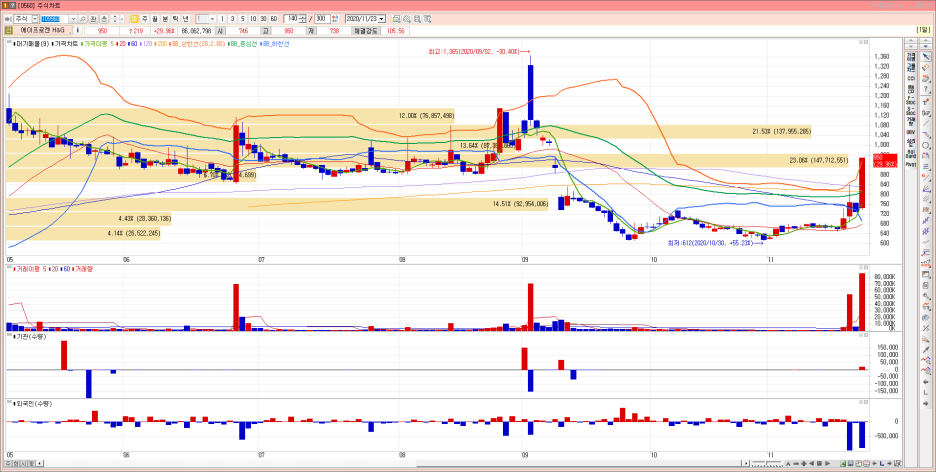
Task: Toggle the 가격차트 legend item
Action: click(67, 44)
